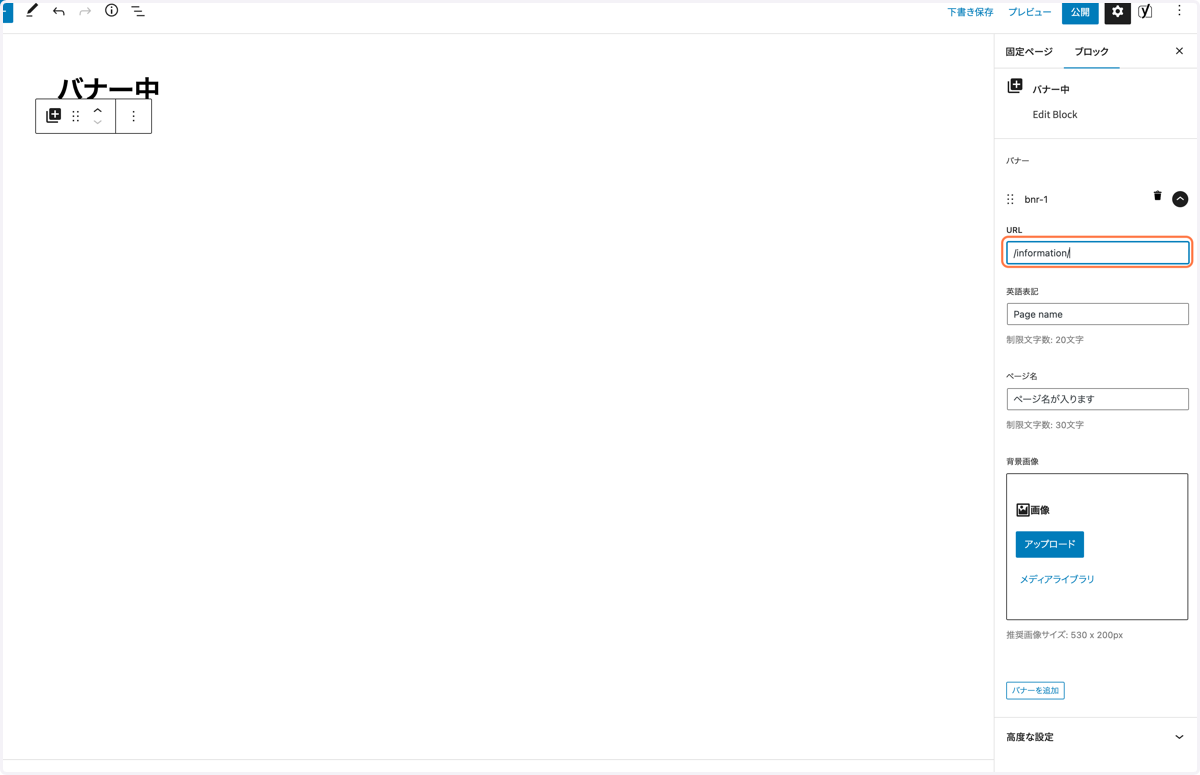Focus the ページ名 input field
Image resolution: width=1200 pixels, height=775 pixels.
coord(1097,399)
